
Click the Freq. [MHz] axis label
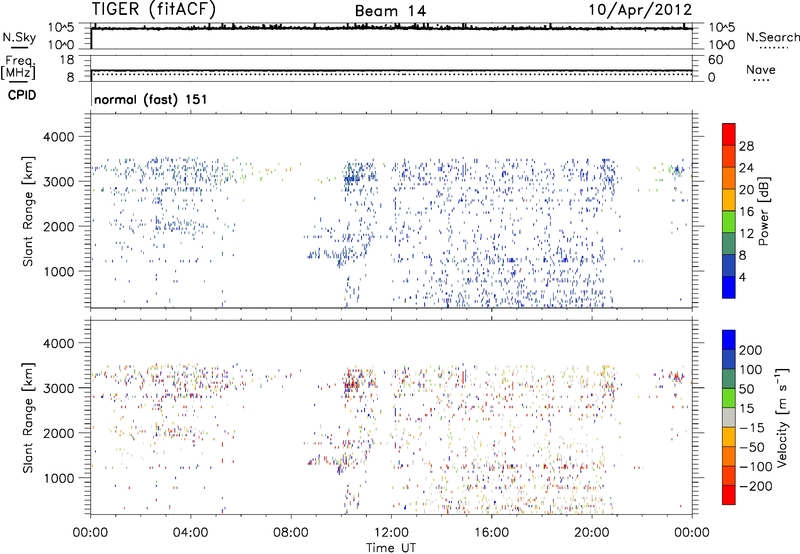point(18,67)
